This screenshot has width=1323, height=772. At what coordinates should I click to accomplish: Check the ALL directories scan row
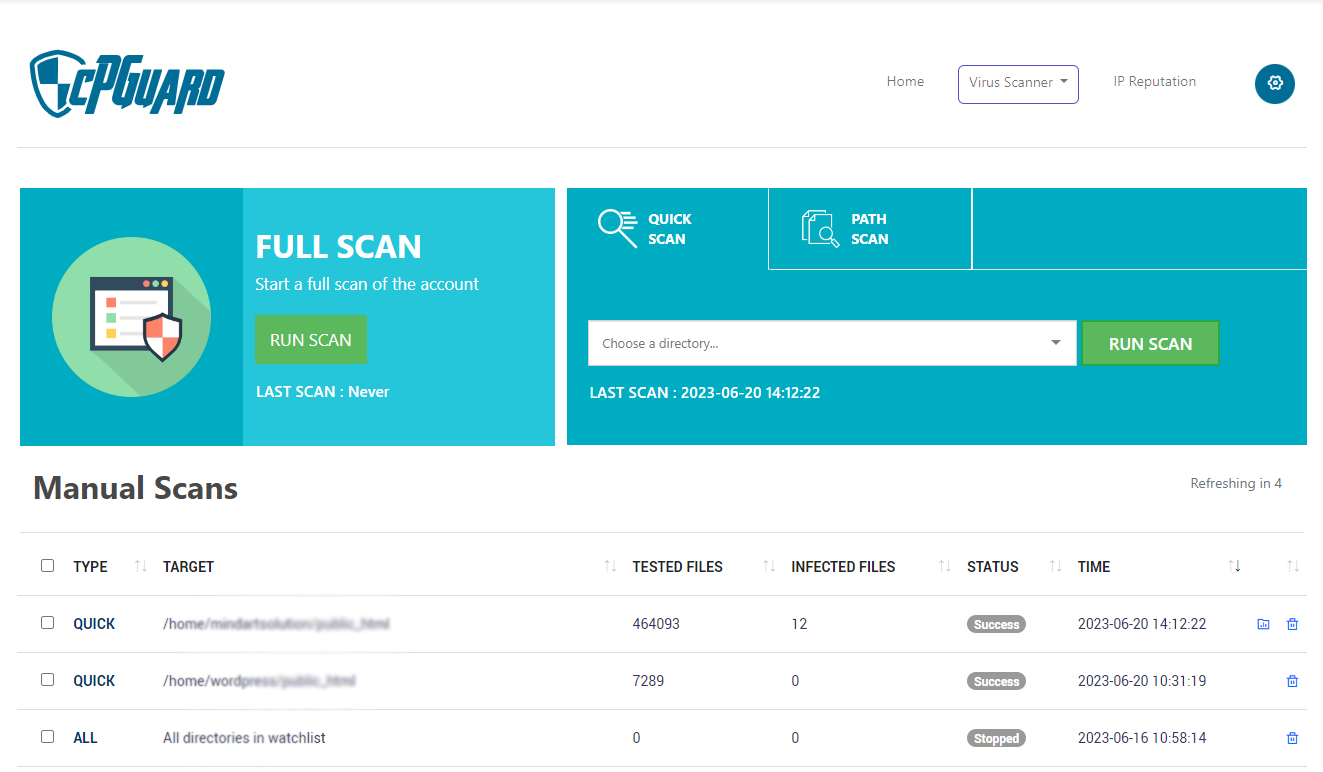pyautogui.click(x=47, y=736)
